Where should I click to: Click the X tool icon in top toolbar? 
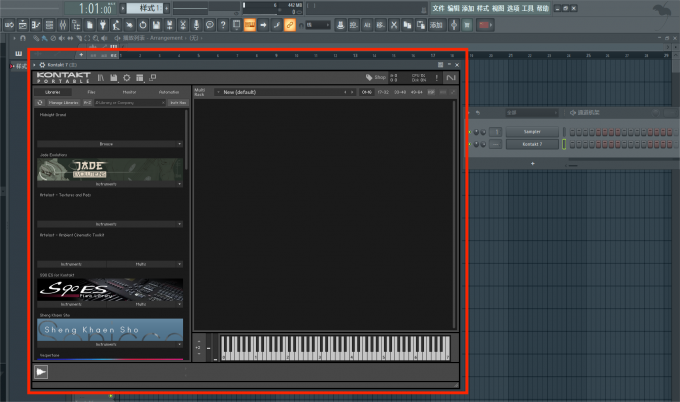click(x=394, y=25)
